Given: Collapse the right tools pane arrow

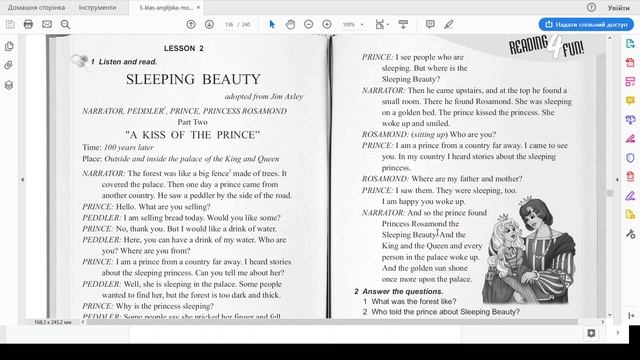Looking at the screenshot, I should click(617, 179).
